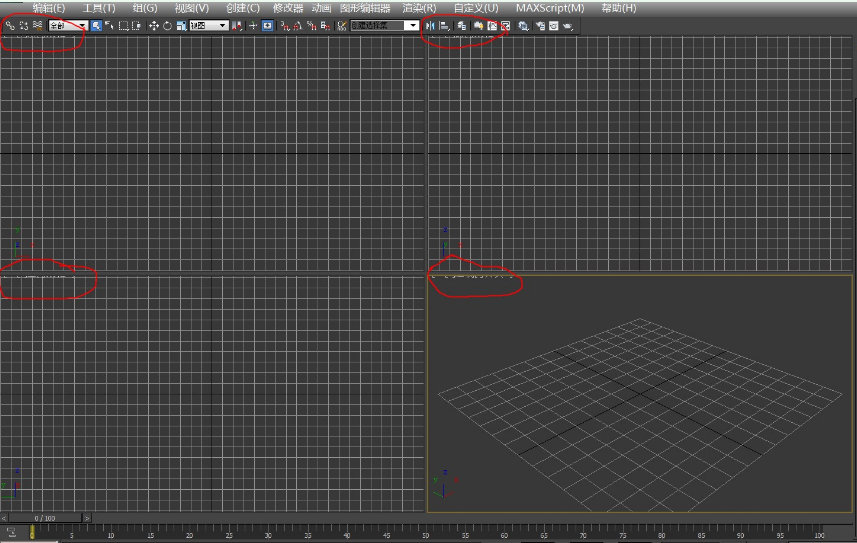The image size is (857, 543).
Task: Click the Unlink Selection tool
Action: pyautogui.click(x=24, y=25)
